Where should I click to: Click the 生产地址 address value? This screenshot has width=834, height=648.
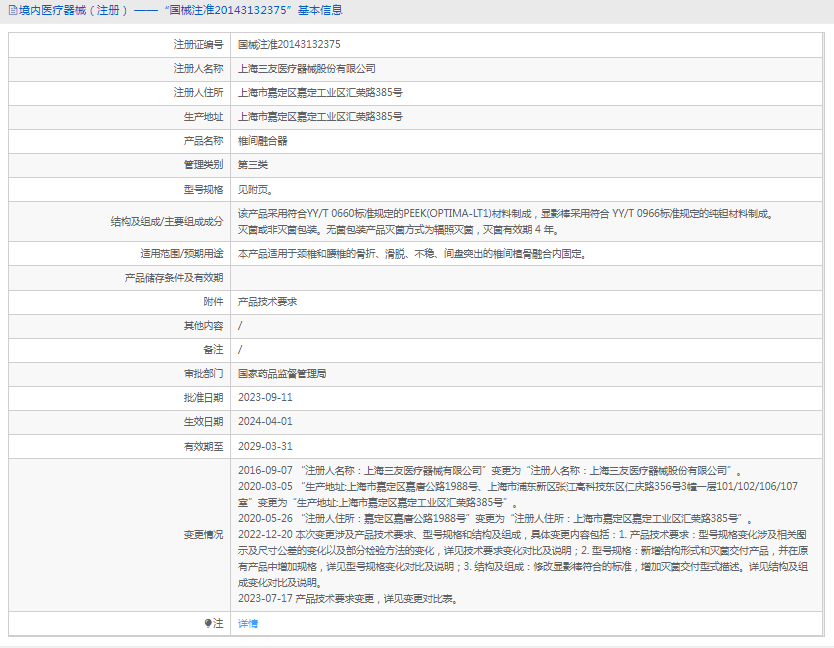pos(320,117)
